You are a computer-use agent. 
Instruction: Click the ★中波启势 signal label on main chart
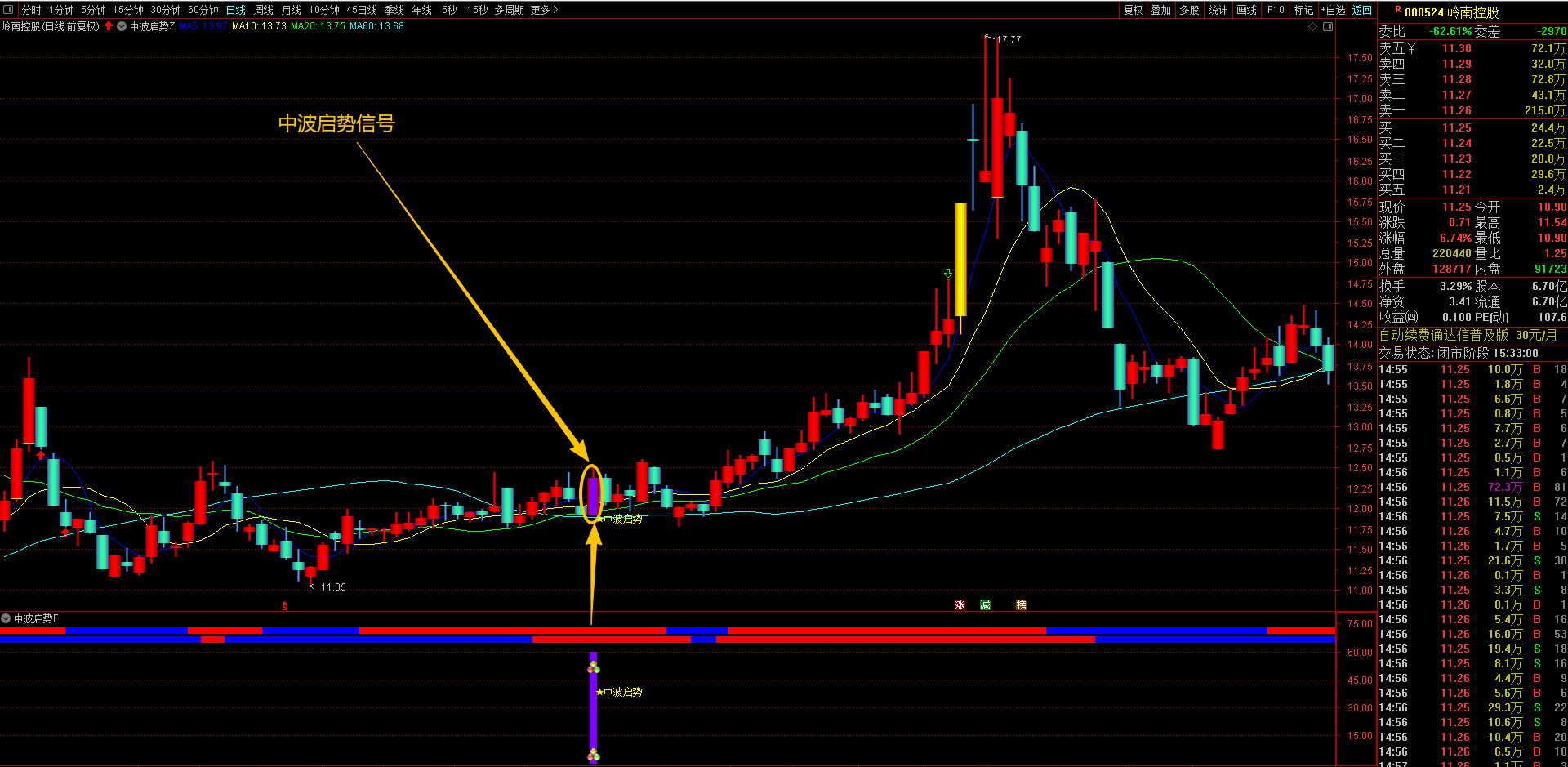tap(619, 519)
